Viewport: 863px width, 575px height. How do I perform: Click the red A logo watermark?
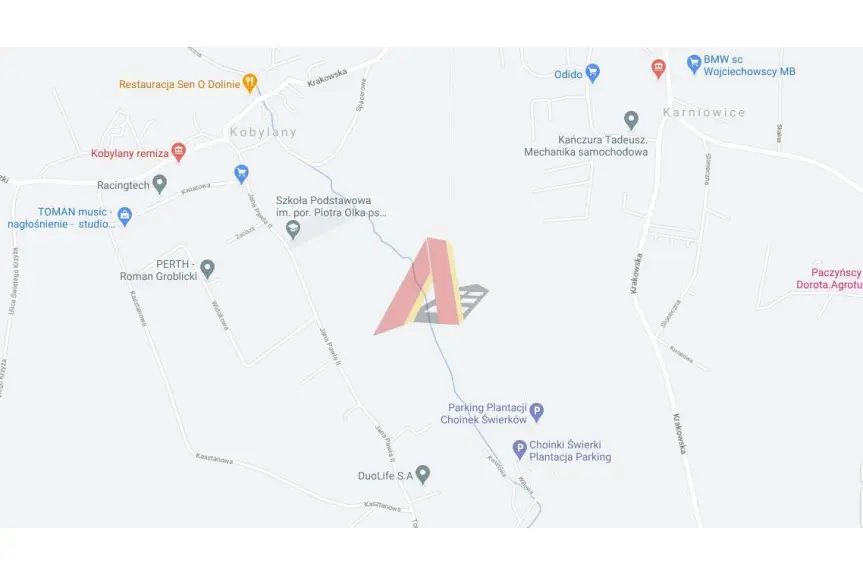click(431, 286)
